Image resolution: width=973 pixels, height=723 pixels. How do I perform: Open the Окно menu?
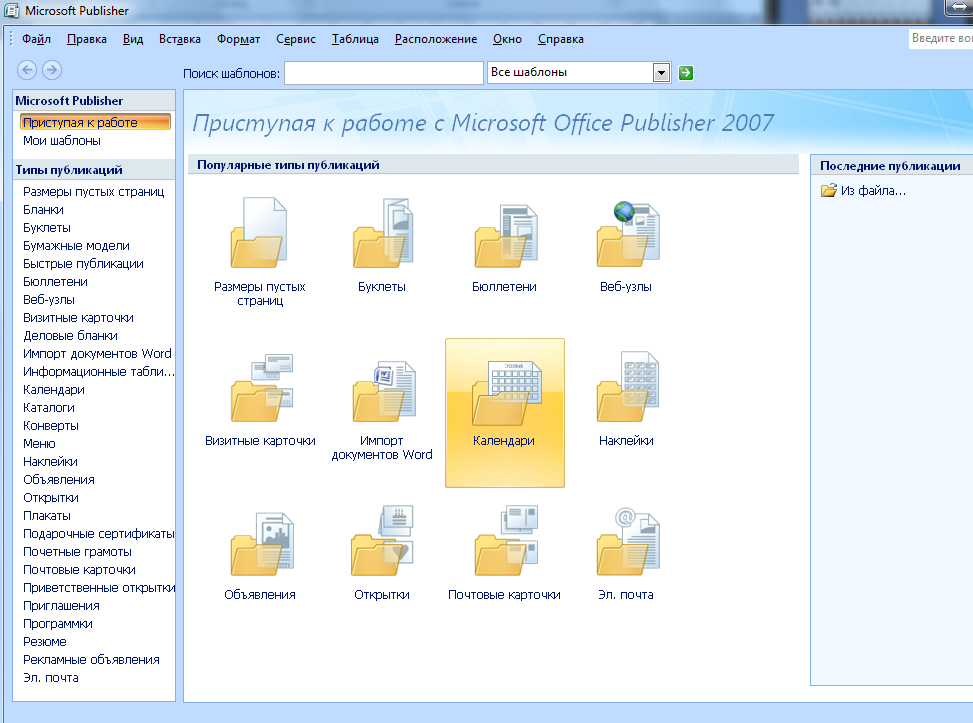(508, 39)
